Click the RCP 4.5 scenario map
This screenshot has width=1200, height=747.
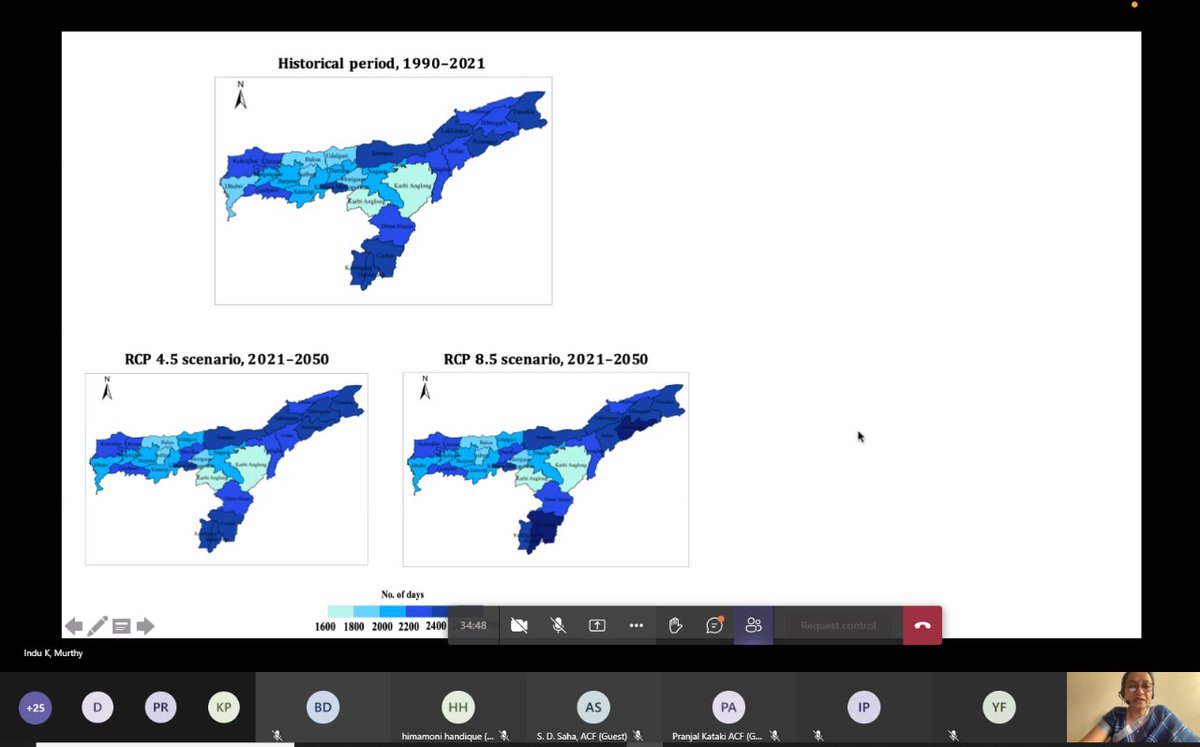[x=226, y=469]
